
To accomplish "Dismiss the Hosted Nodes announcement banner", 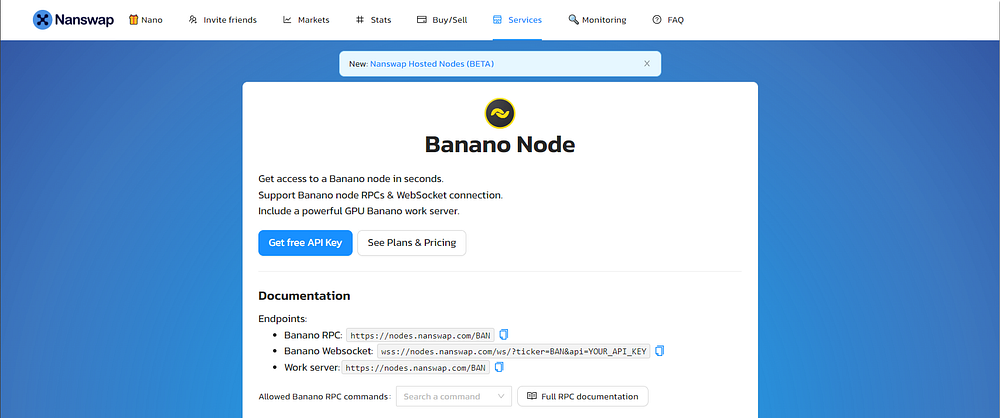I will tap(647, 64).
